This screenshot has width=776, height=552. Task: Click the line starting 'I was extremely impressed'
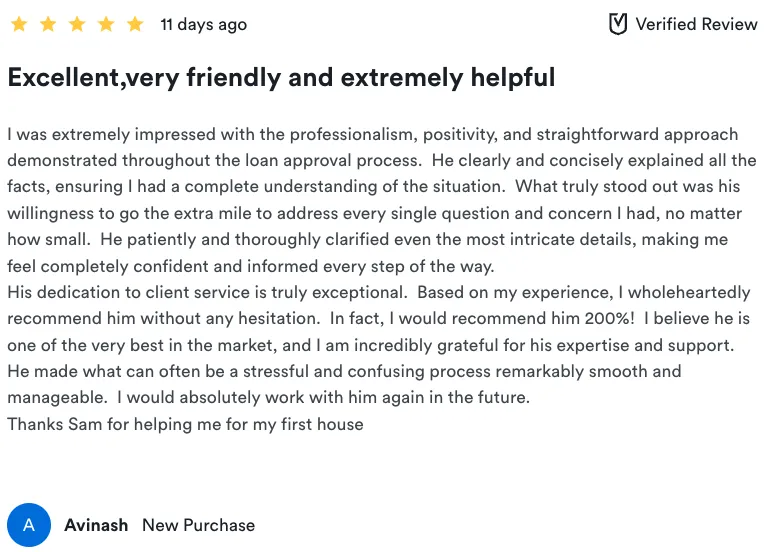coord(372,134)
